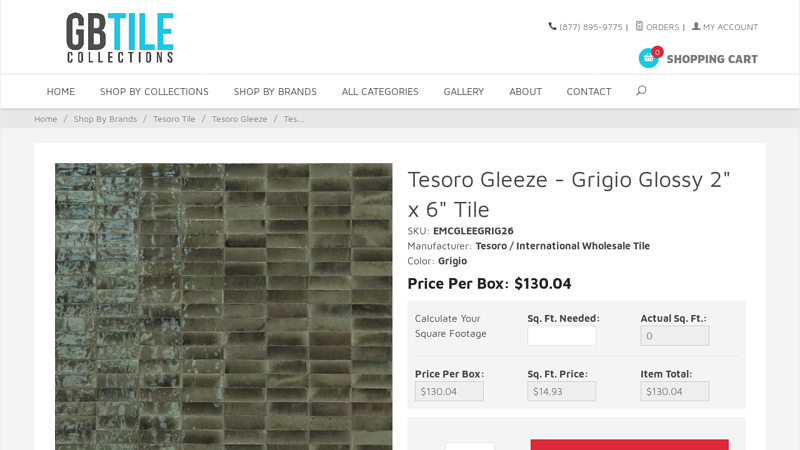Click the GB Tile Collections logo

click(x=120, y=38)
